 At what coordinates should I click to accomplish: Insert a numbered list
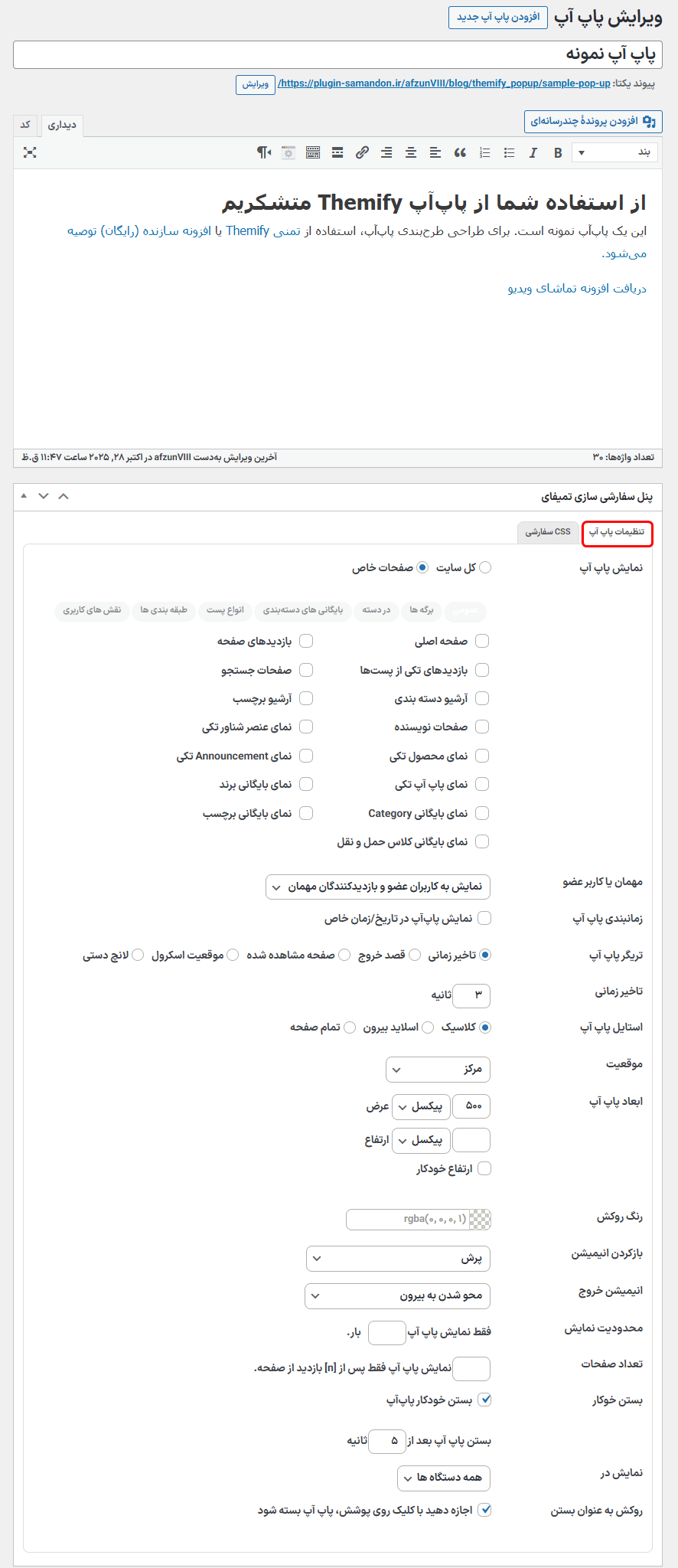click(484, 153)
